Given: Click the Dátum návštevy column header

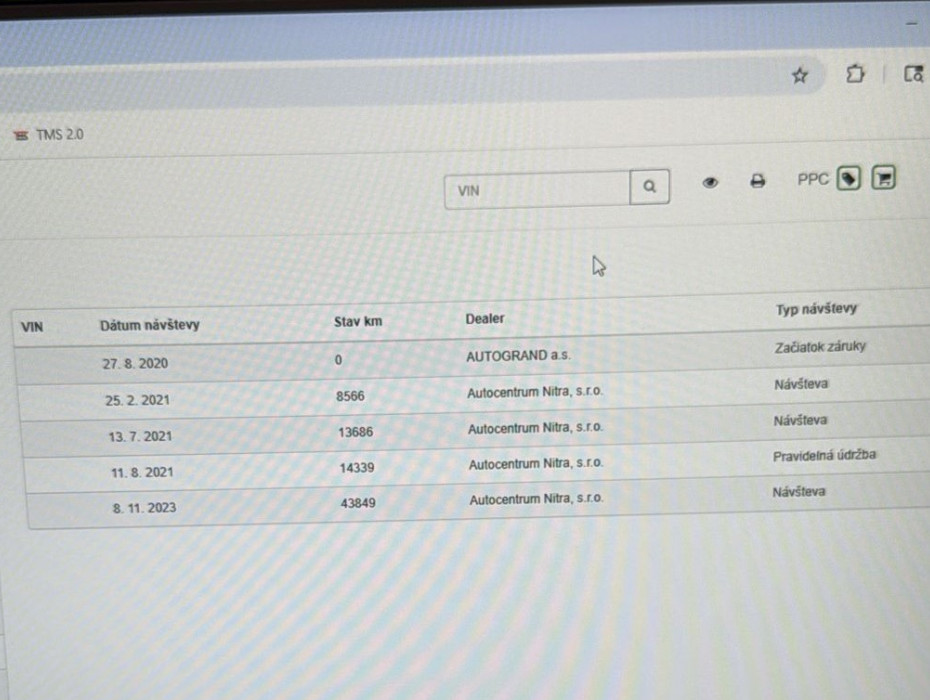Looking at the screenshot, I should 149,325.
